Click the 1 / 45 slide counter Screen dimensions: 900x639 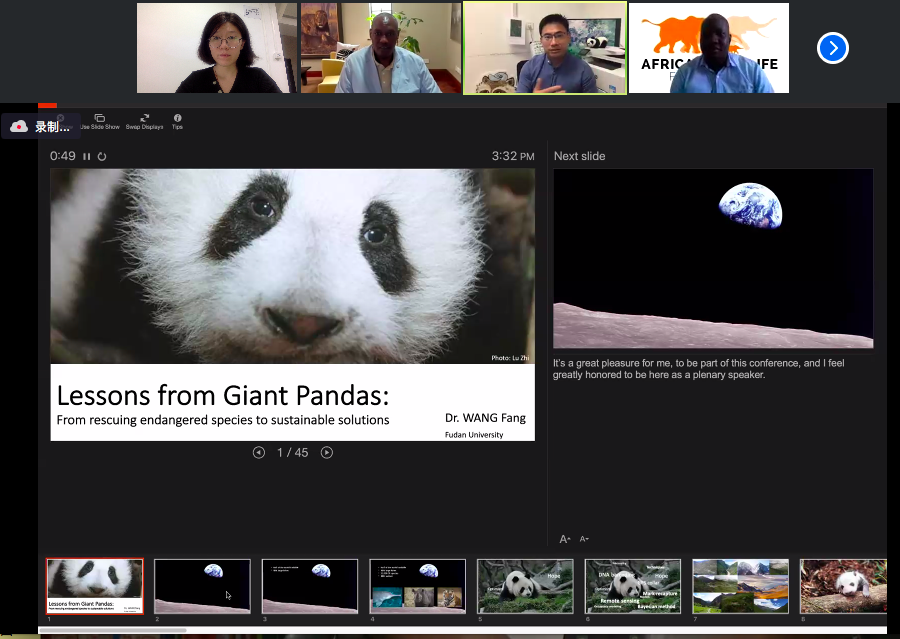tap(293, 452)
